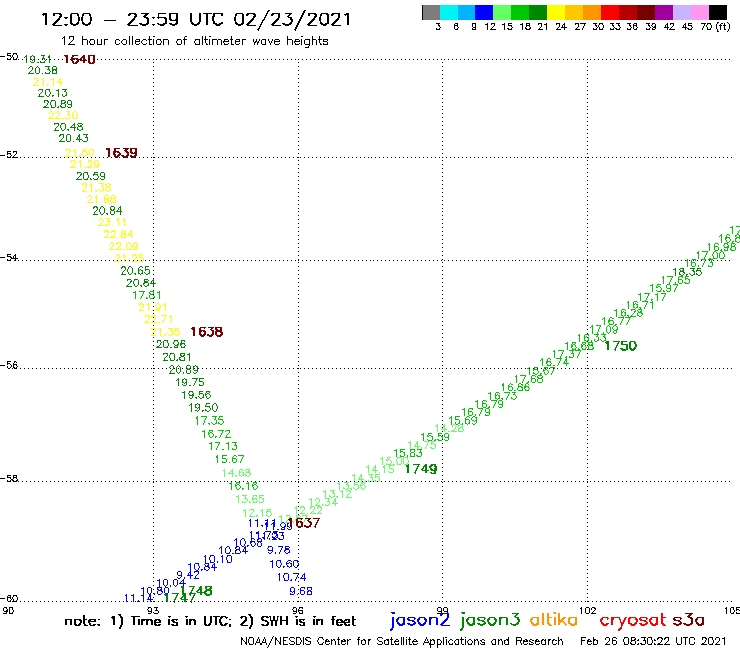Click the purple 39-42 ft legend swatch

pos(664,12)
